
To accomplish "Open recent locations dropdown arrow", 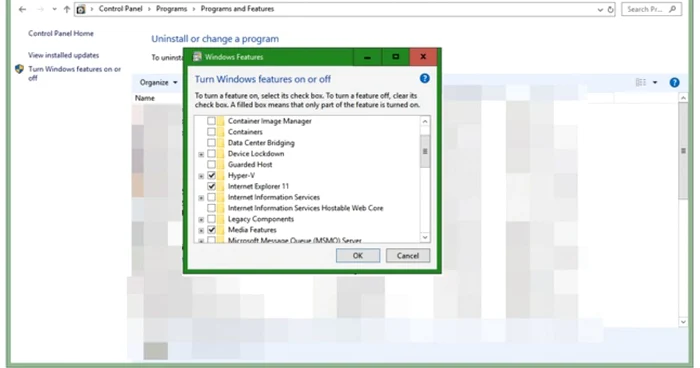I will [54, 9].
